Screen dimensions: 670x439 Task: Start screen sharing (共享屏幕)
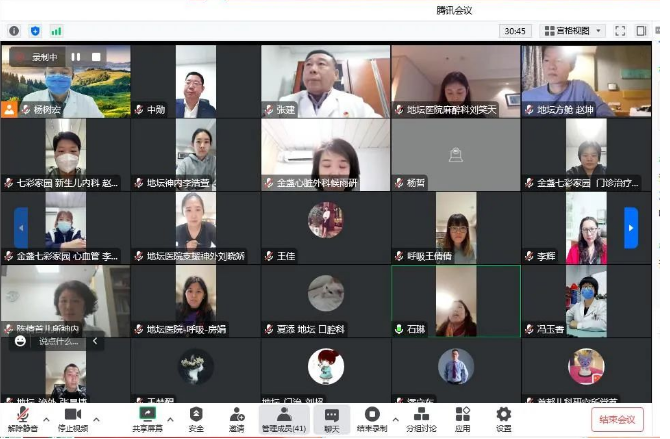pos(149,418)
